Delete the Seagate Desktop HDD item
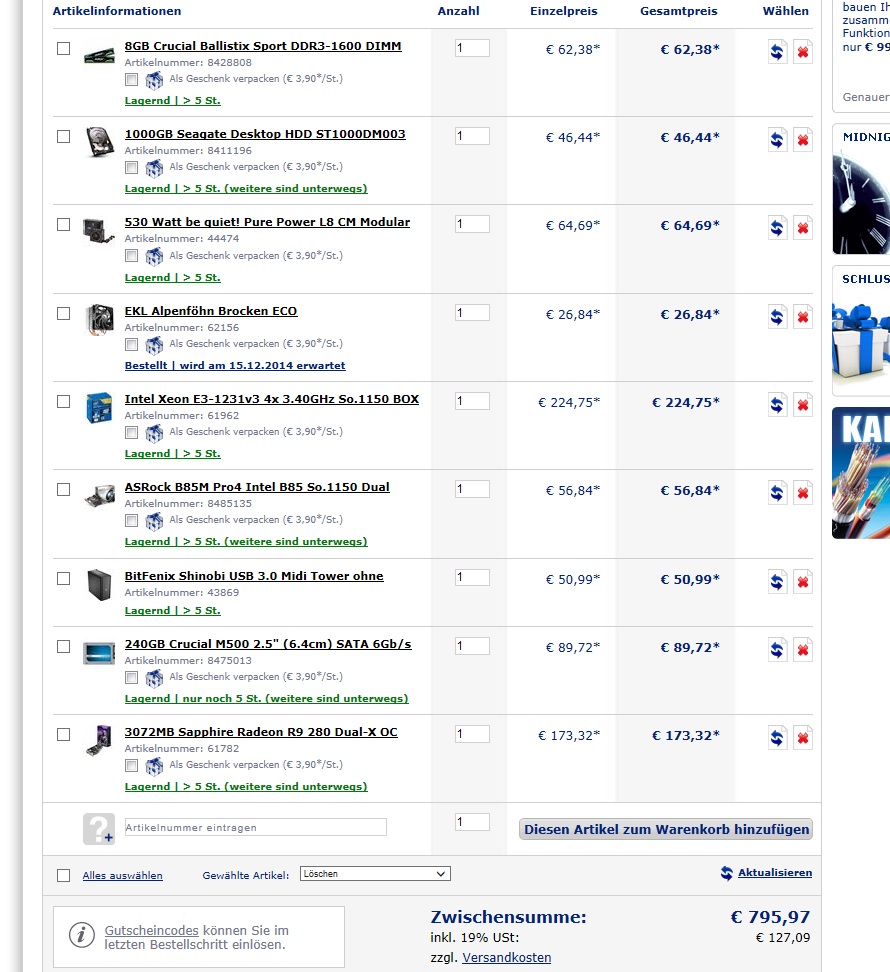This screenshot has height=972, width=890. [x=803, y=139]
